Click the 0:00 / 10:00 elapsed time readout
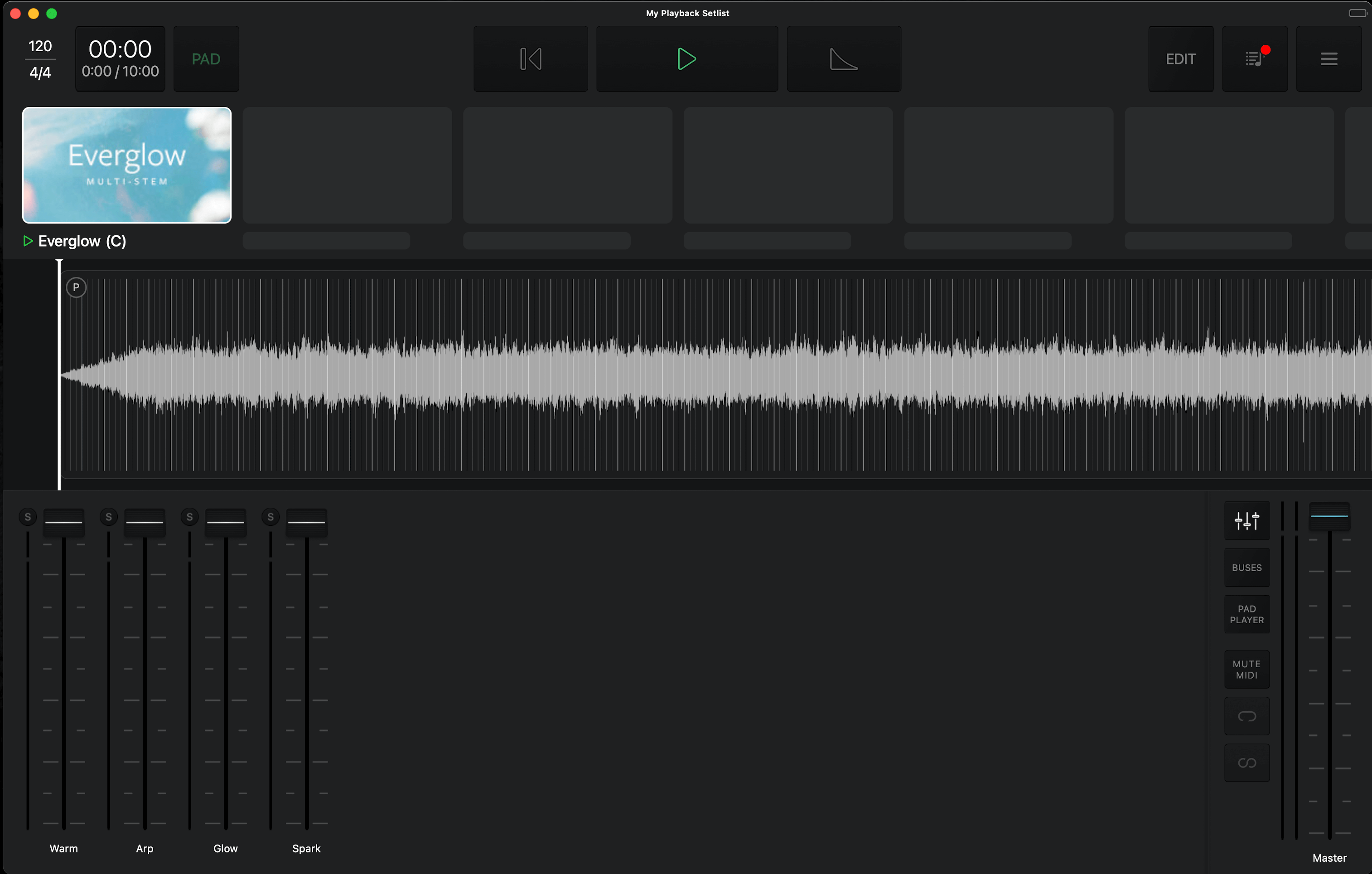 120,71
